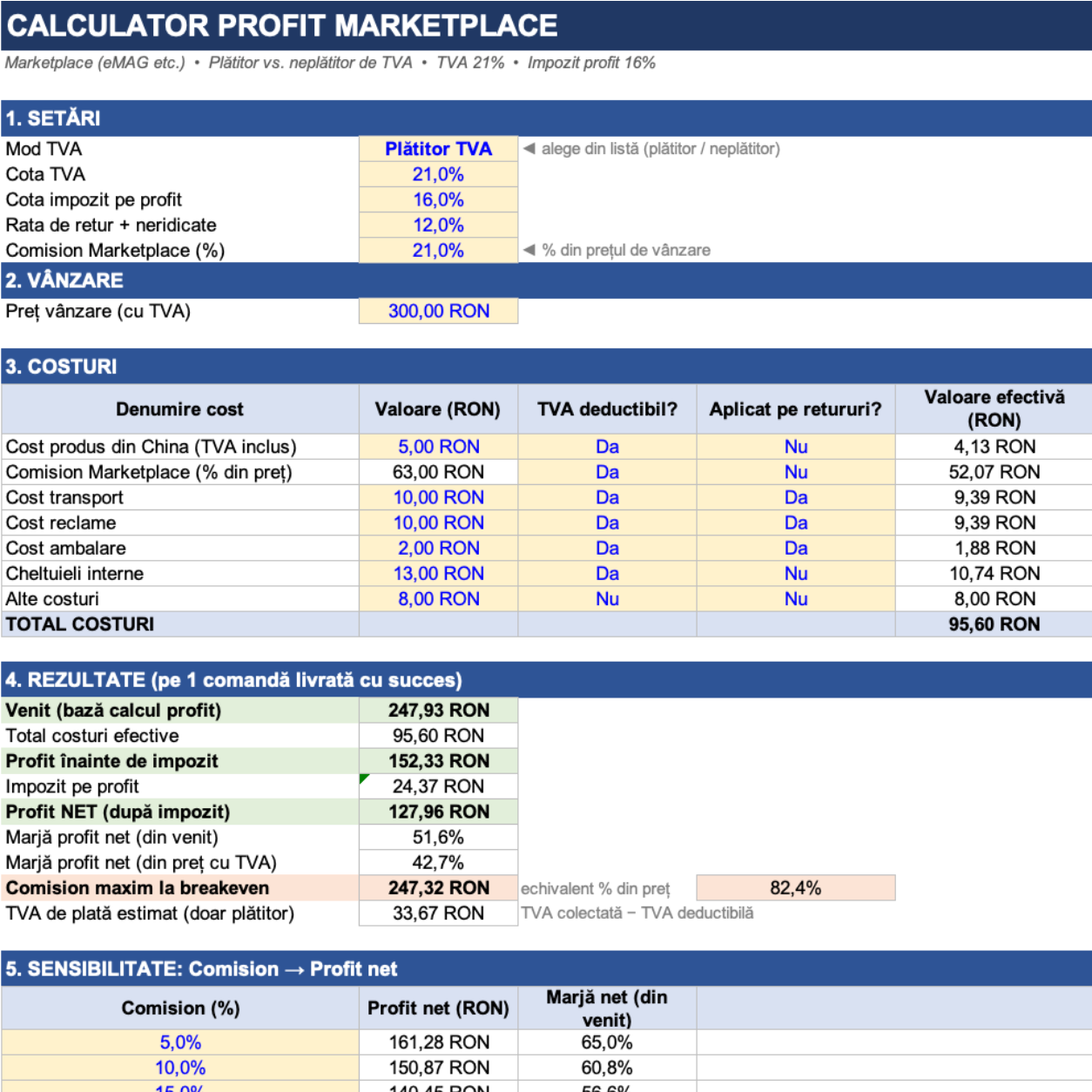Screen dimensions: 1092x1092
Task: Select the 'Cost produs din China (TVA inclus)' label
Action: click(180, 447)
